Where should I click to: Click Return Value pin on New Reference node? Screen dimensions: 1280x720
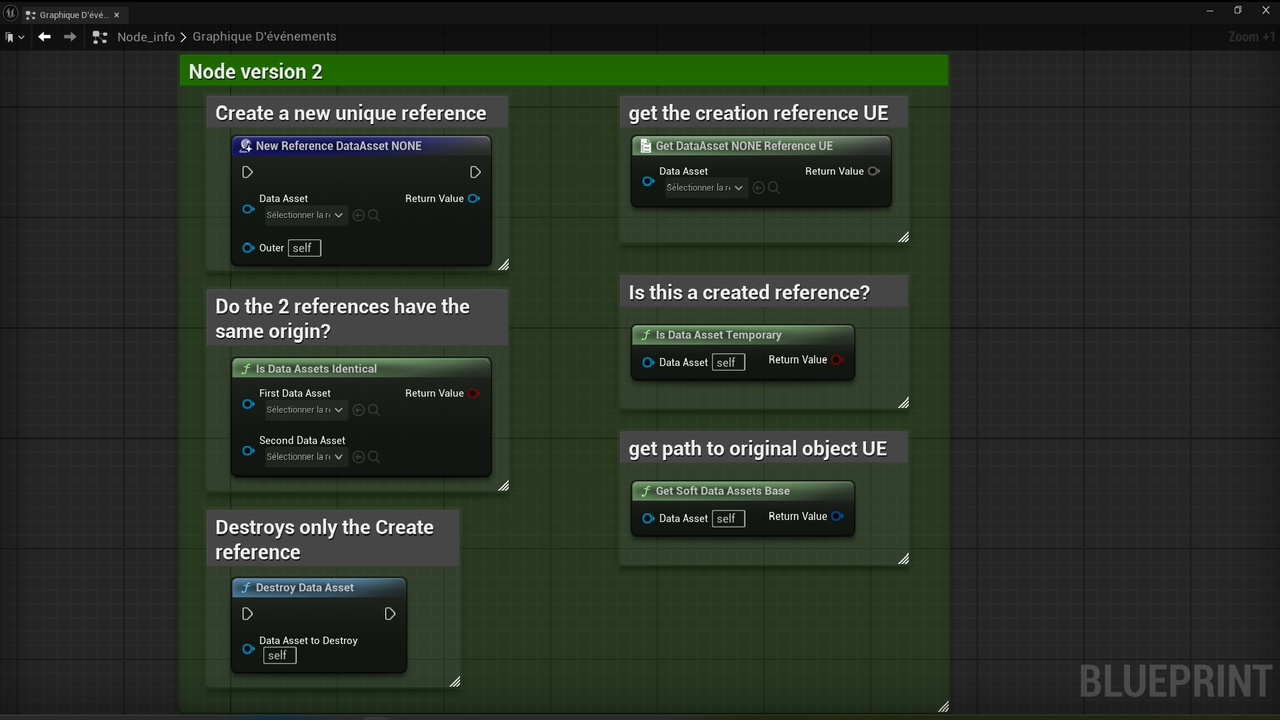(474, 198)
